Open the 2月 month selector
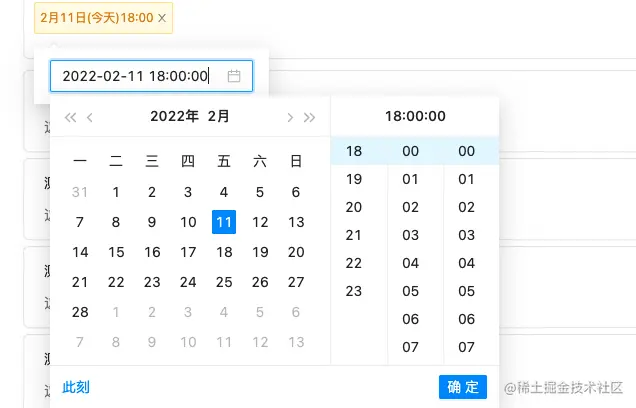The height and width of the screenshot is (408, 636). click(x=219, y=116)
